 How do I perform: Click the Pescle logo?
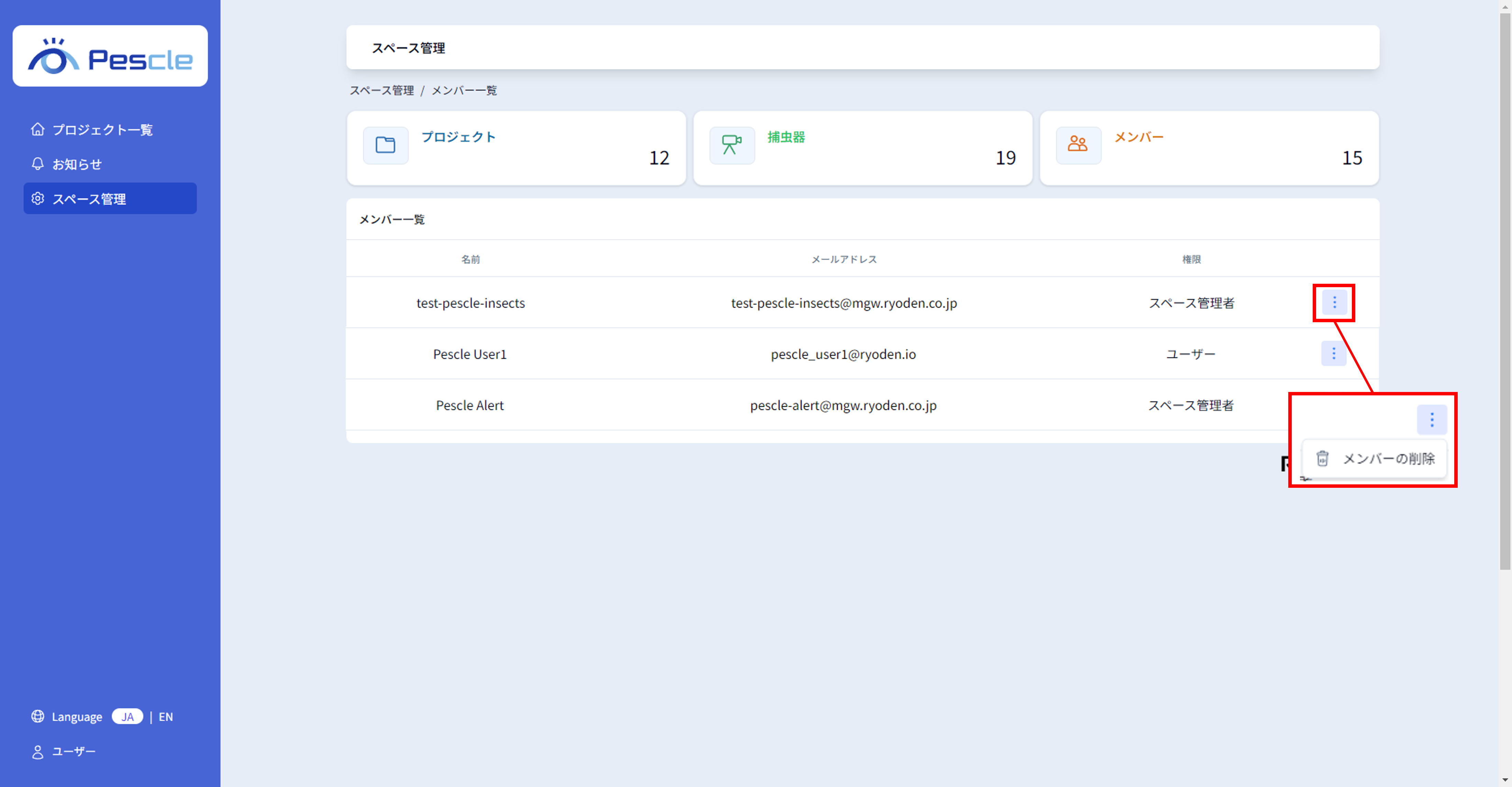pyautogui.click(x=110, y=56)
